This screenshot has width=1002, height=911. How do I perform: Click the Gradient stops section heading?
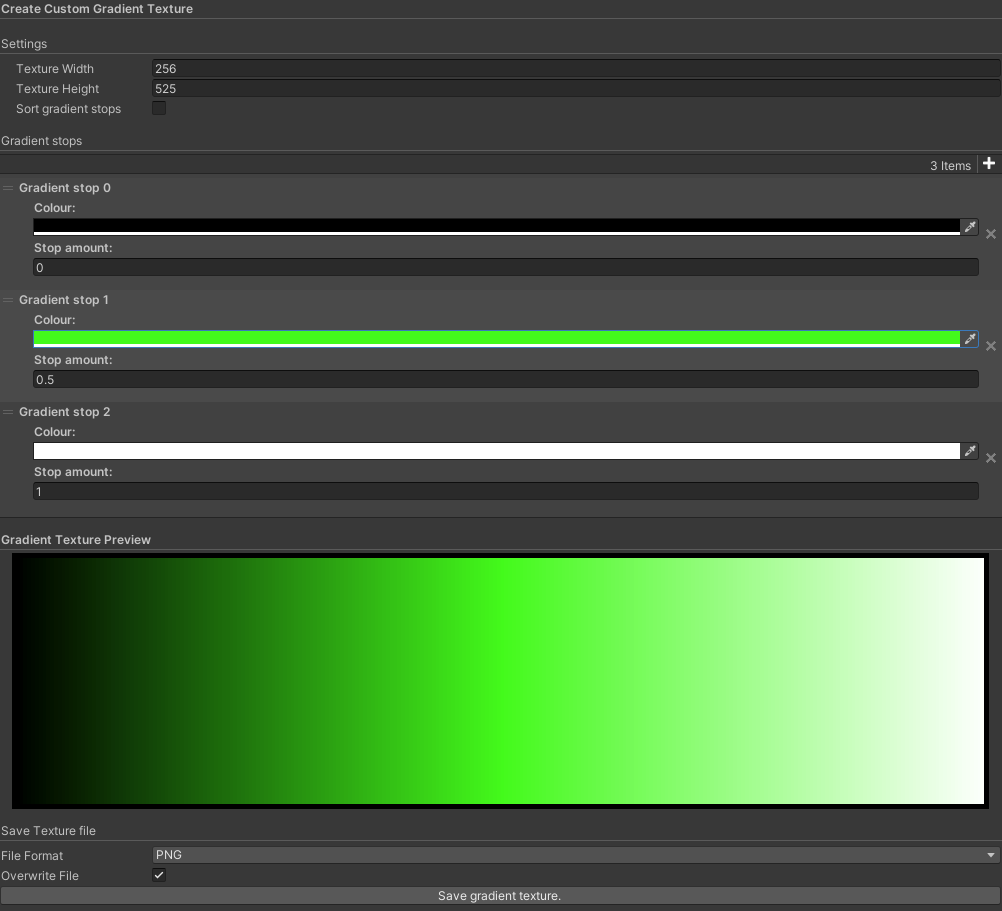42,141
